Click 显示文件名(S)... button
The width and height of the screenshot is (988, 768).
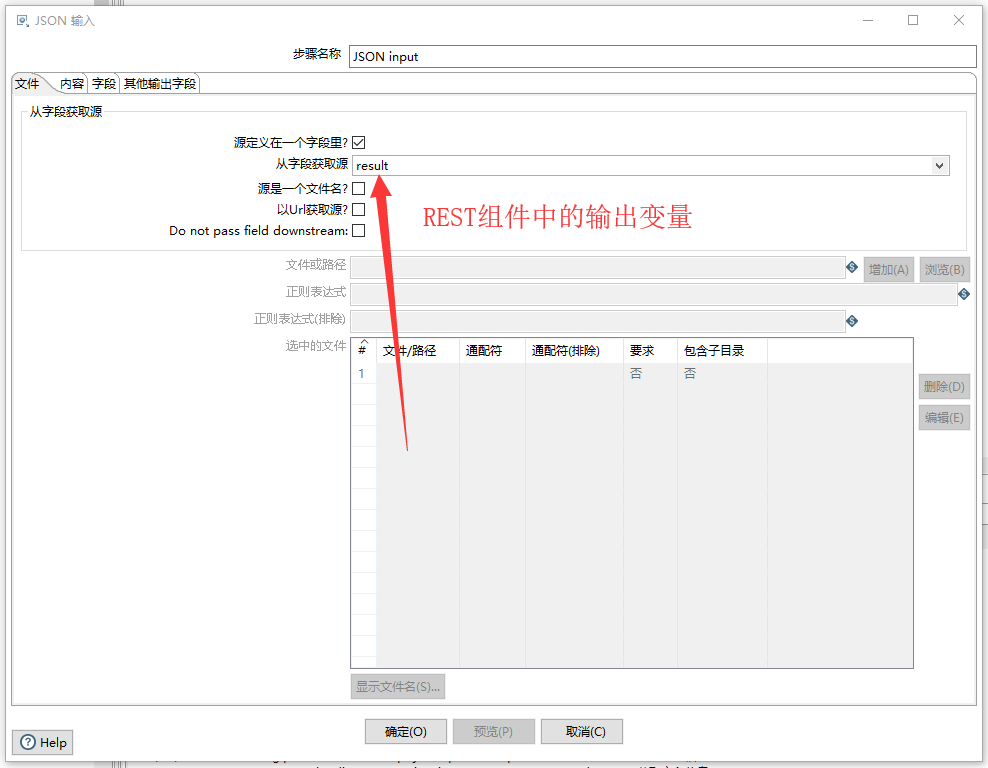pos(397,686)
